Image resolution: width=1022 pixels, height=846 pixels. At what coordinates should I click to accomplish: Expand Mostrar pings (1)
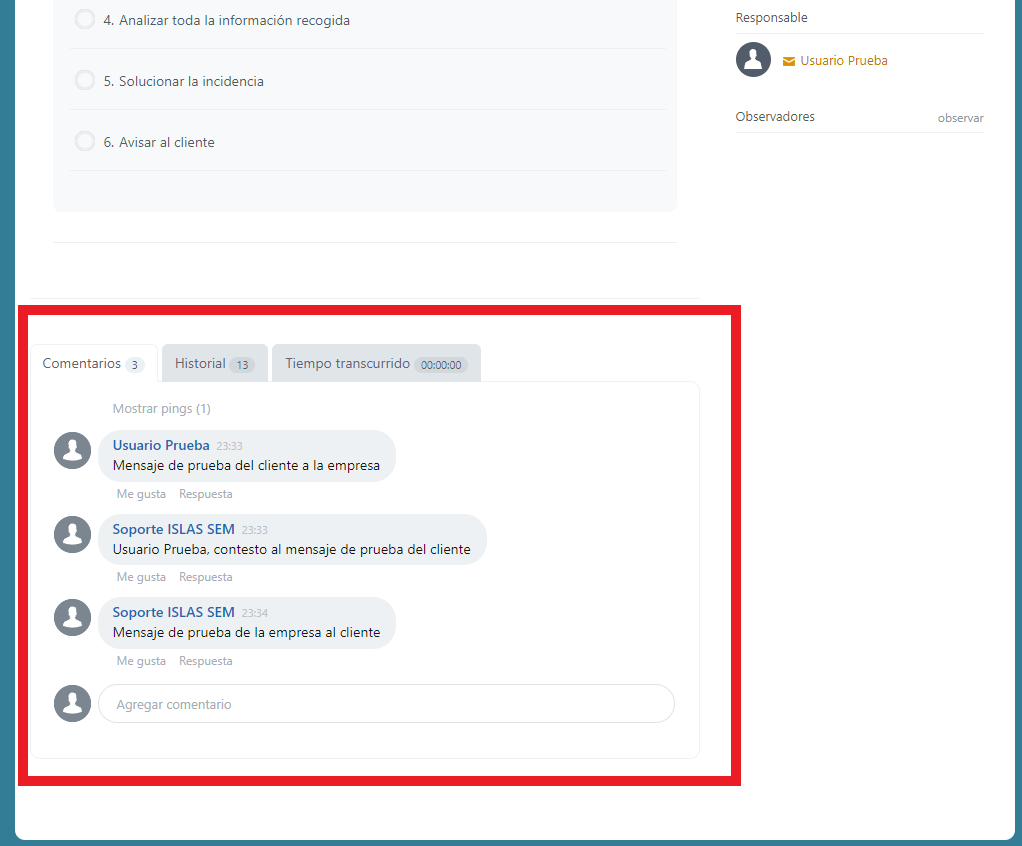click(161, 409)
